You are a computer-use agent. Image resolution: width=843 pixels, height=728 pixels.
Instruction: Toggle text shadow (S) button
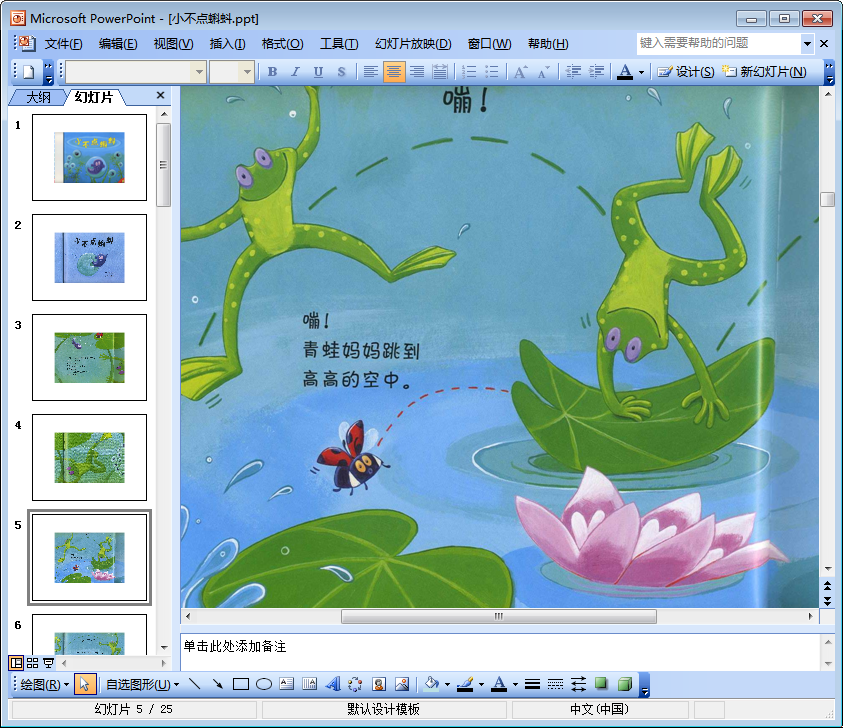click(341, 72)
